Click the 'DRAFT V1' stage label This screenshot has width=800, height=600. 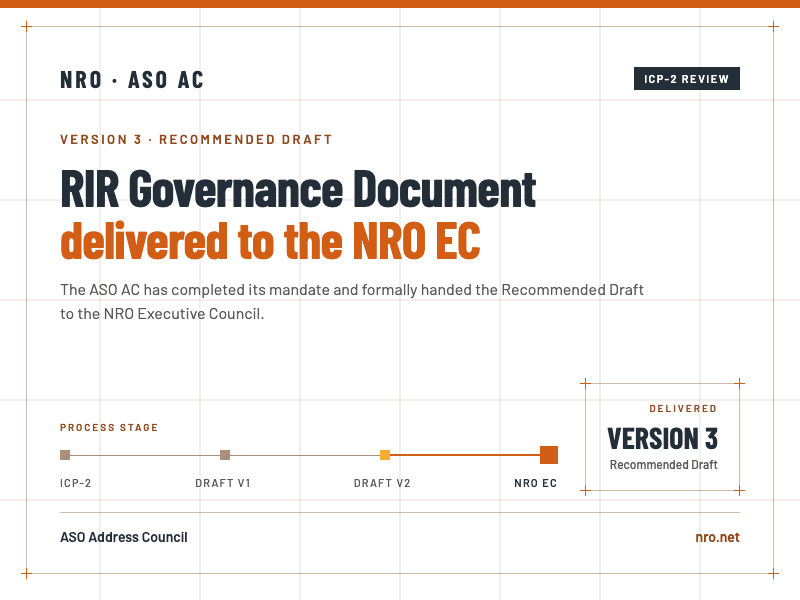[x=223, y=483]
